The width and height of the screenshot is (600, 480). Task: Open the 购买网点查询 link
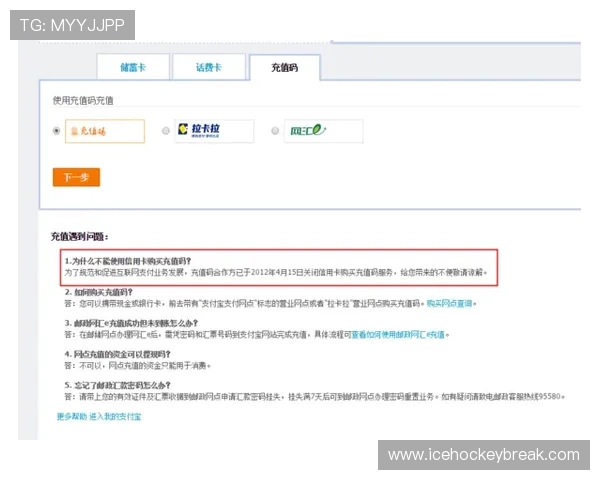[449, 304]
